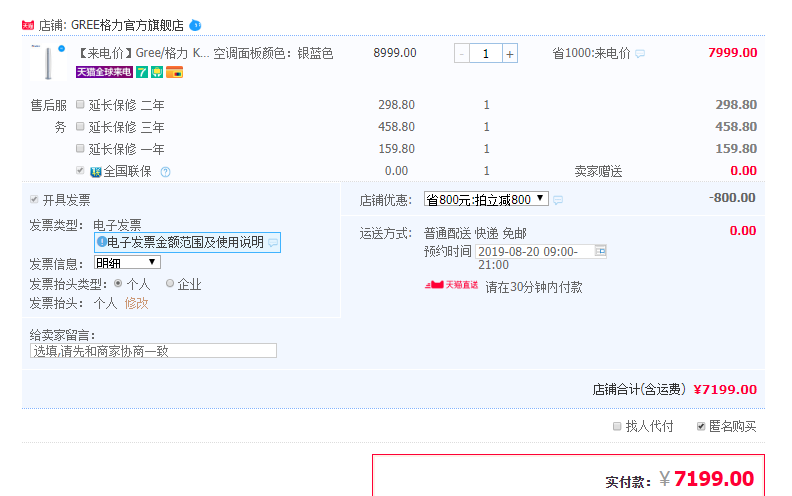792x496 pixels.
Task: Open the 店铺优惠 省800元 dropdown
Action: click(x=486, y=199)
